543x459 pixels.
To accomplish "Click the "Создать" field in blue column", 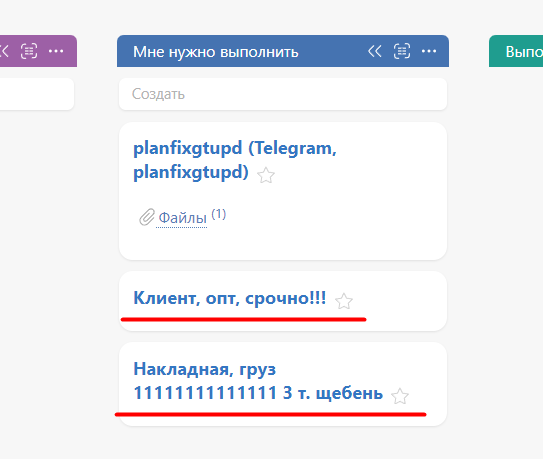I will point(283,94).
